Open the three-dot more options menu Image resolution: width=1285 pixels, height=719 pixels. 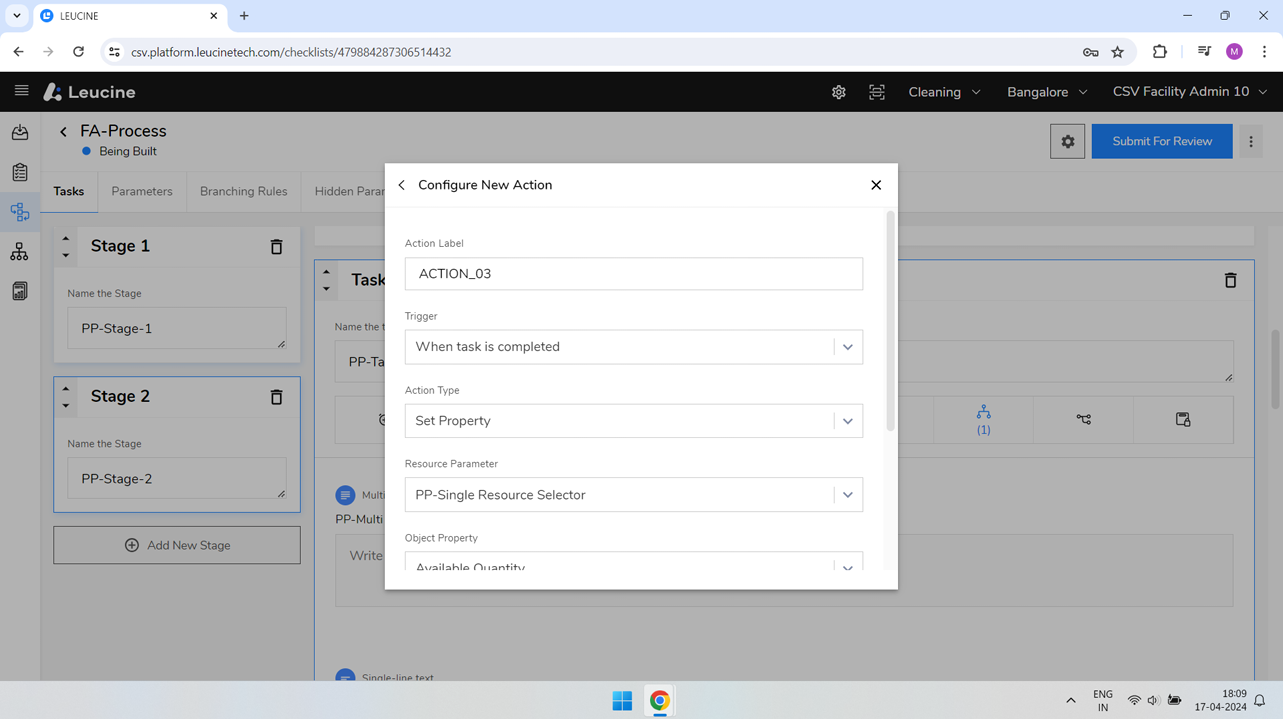pyautogui.click(x=1250, y=141)
